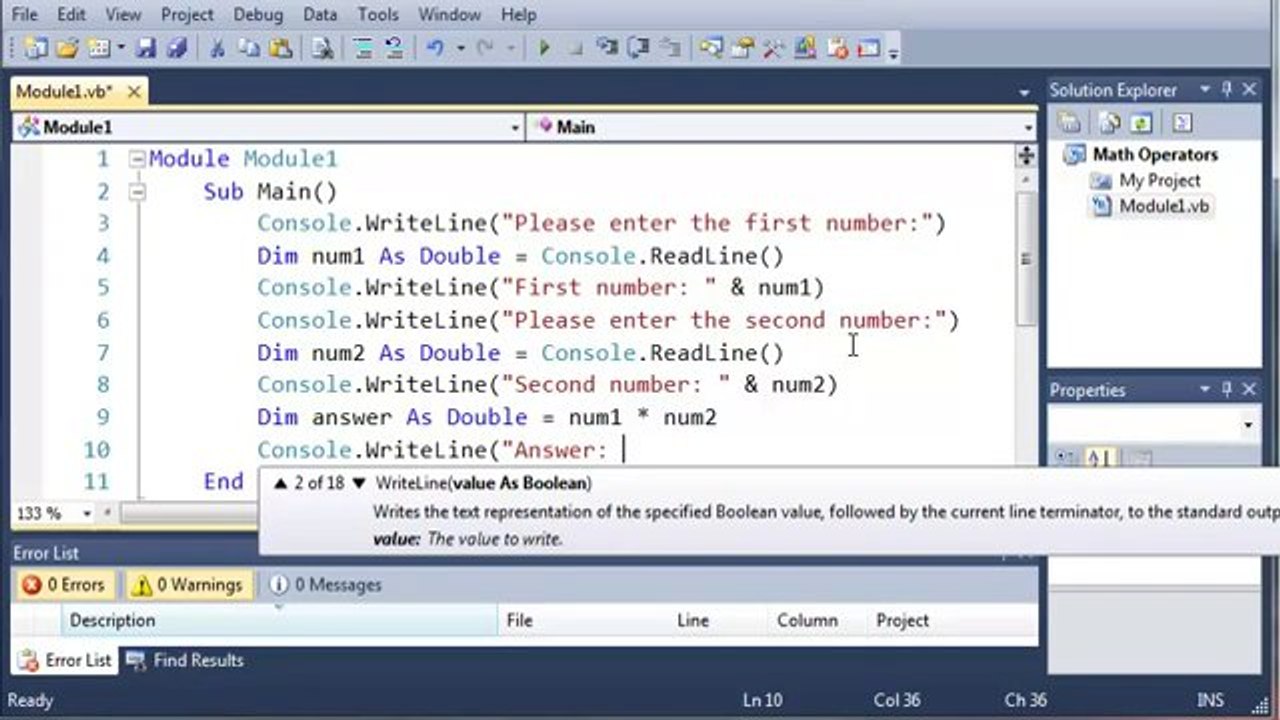This screenshot has width=1280, height=720.
Task: Open the Window menu
Action: click(449, 15)
